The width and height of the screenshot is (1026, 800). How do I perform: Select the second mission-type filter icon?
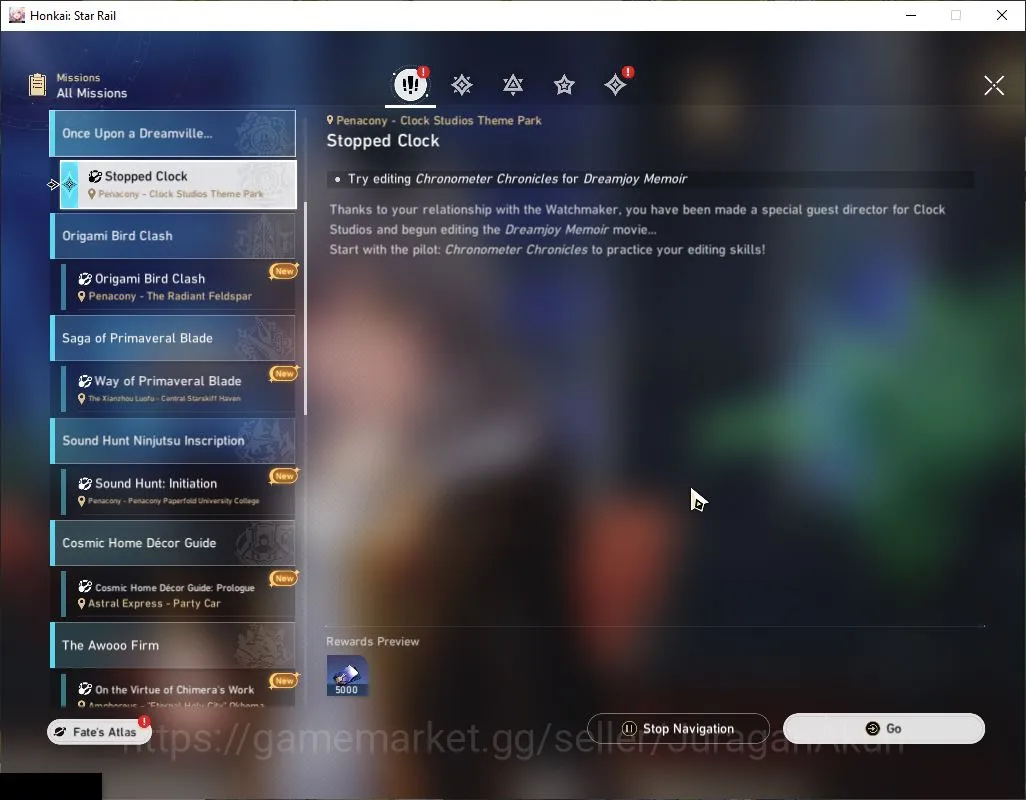click(x=462, y=84)
